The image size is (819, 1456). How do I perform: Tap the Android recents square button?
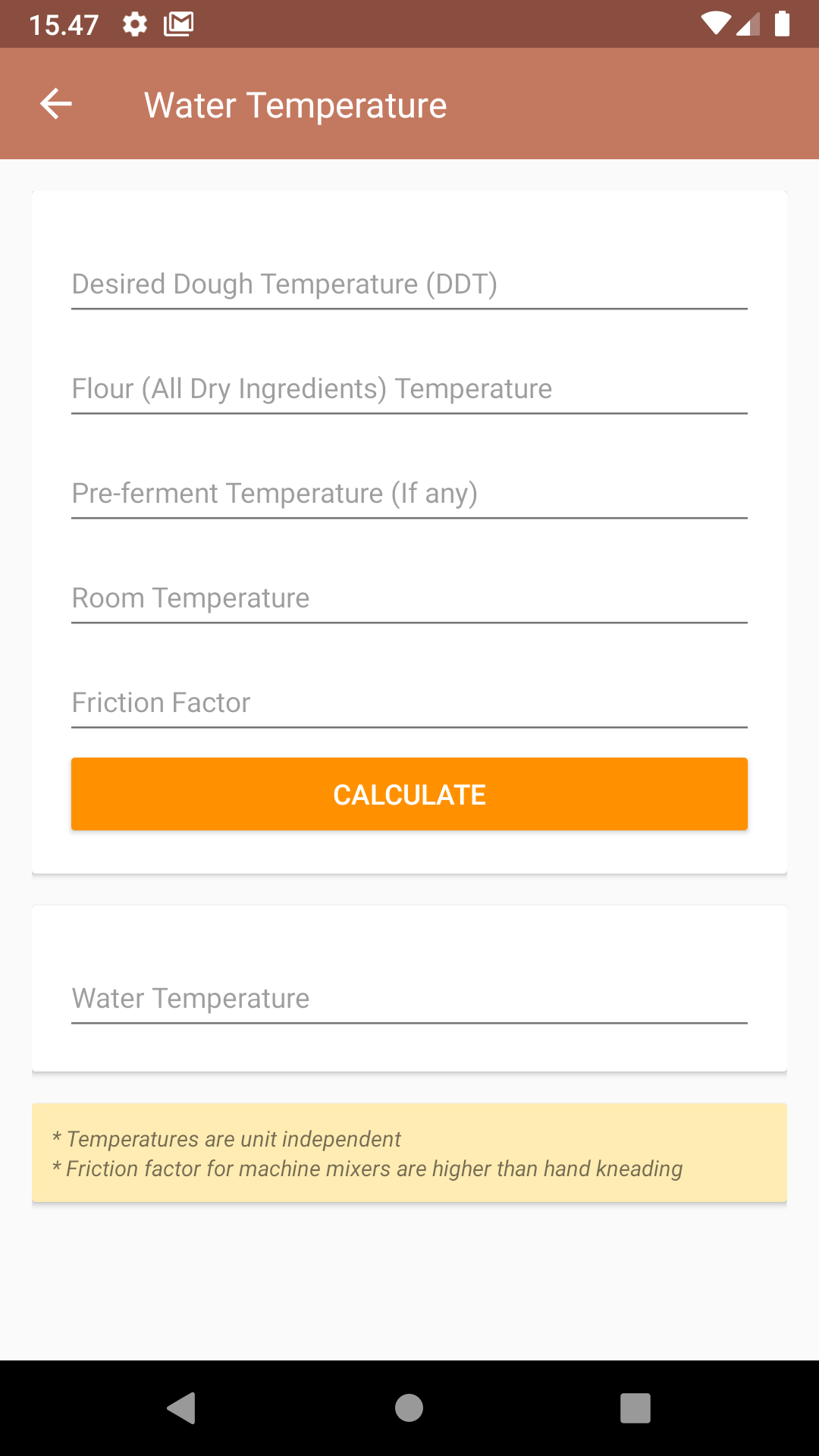tap(635, 1408)
